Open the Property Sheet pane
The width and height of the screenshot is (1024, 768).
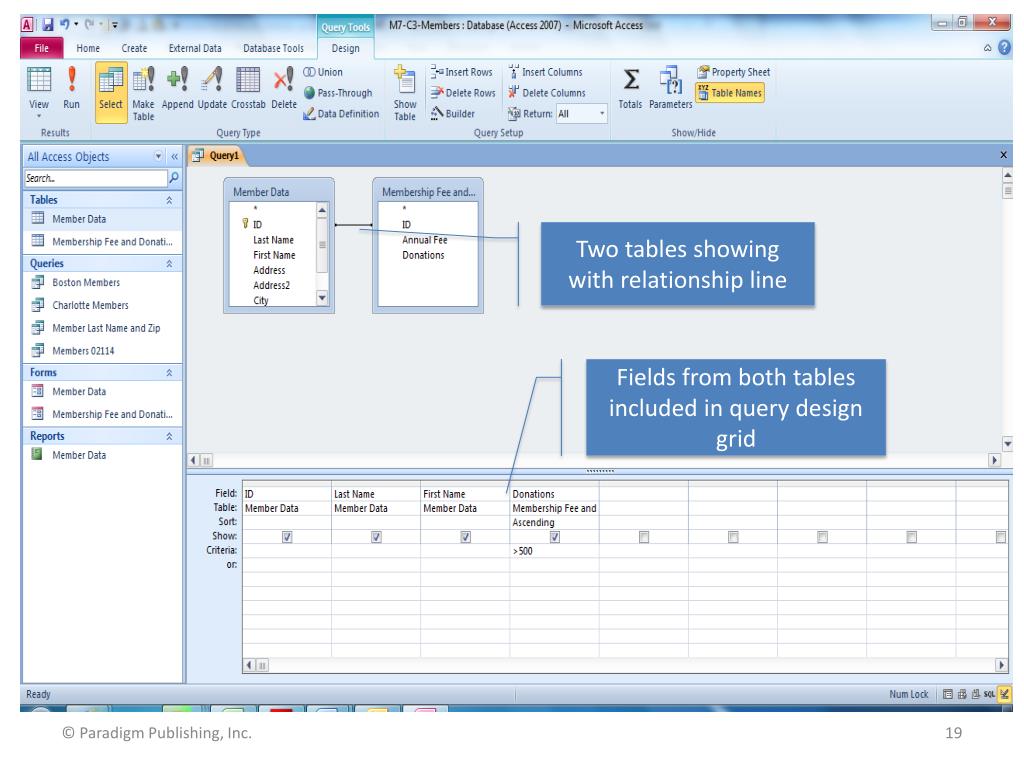pos(733,72)
